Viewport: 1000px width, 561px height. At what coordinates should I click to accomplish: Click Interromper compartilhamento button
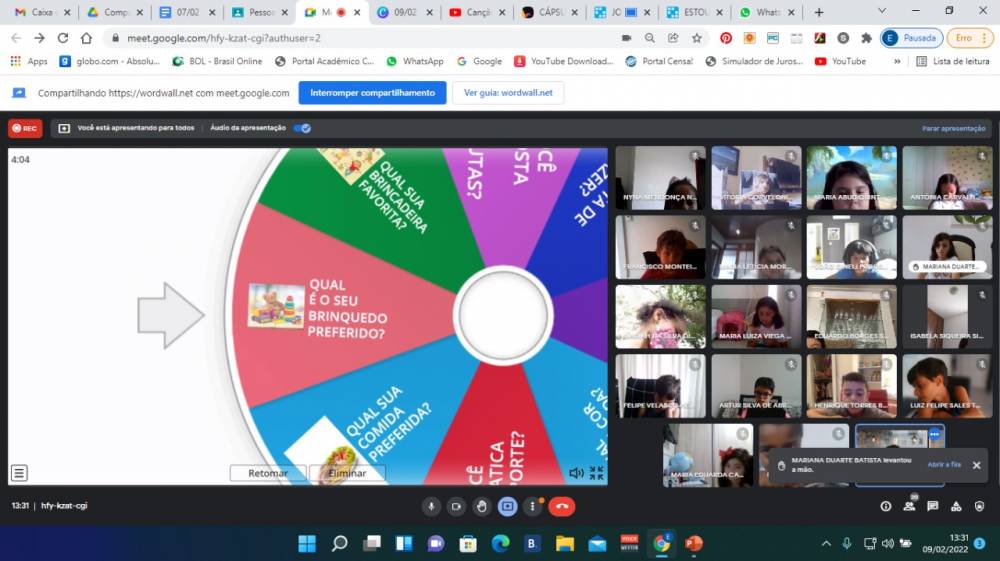click(372, 93)
